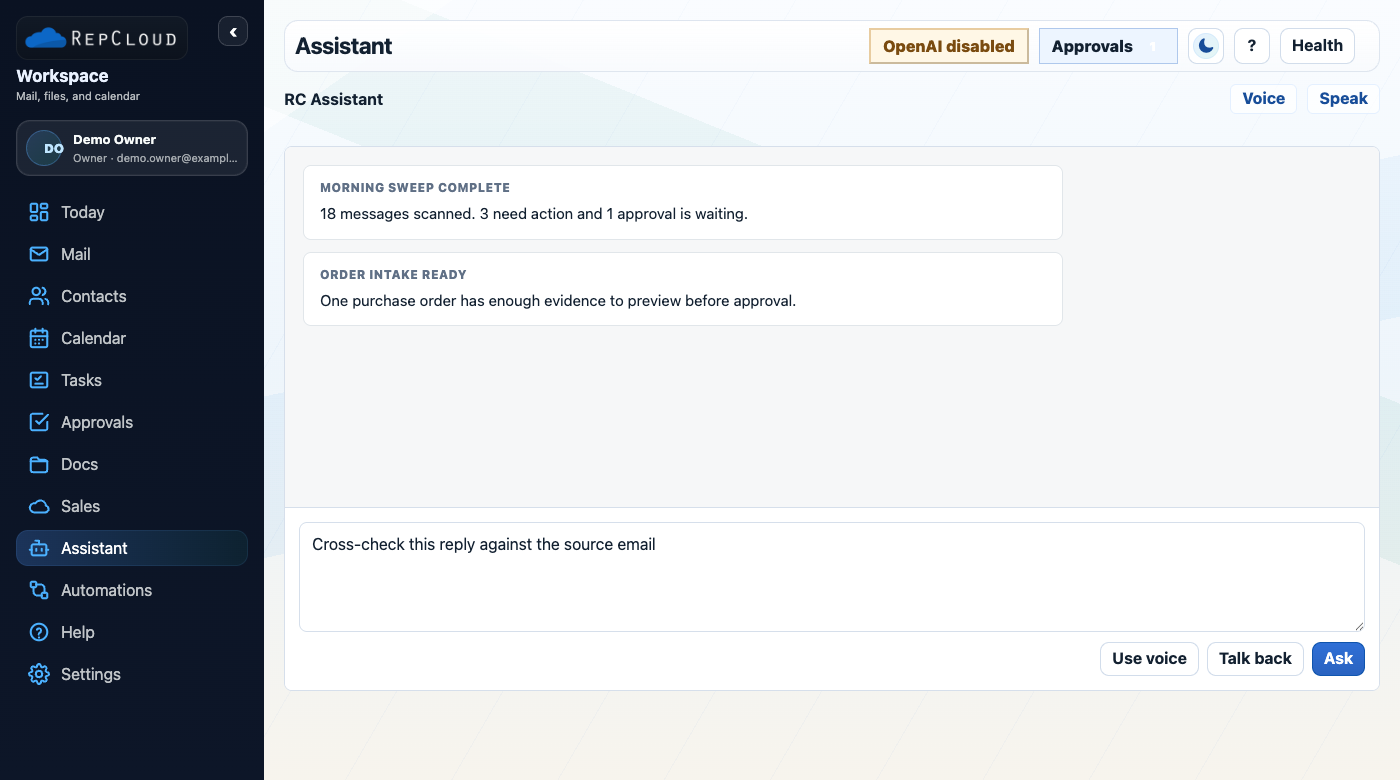Click the Use voice button
This screenshot has width=1400, height=780.
point(1149,658)
